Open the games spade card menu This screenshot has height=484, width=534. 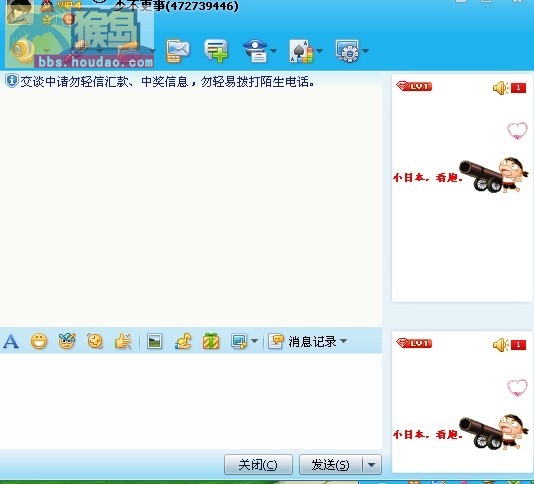tap(301, 51)
